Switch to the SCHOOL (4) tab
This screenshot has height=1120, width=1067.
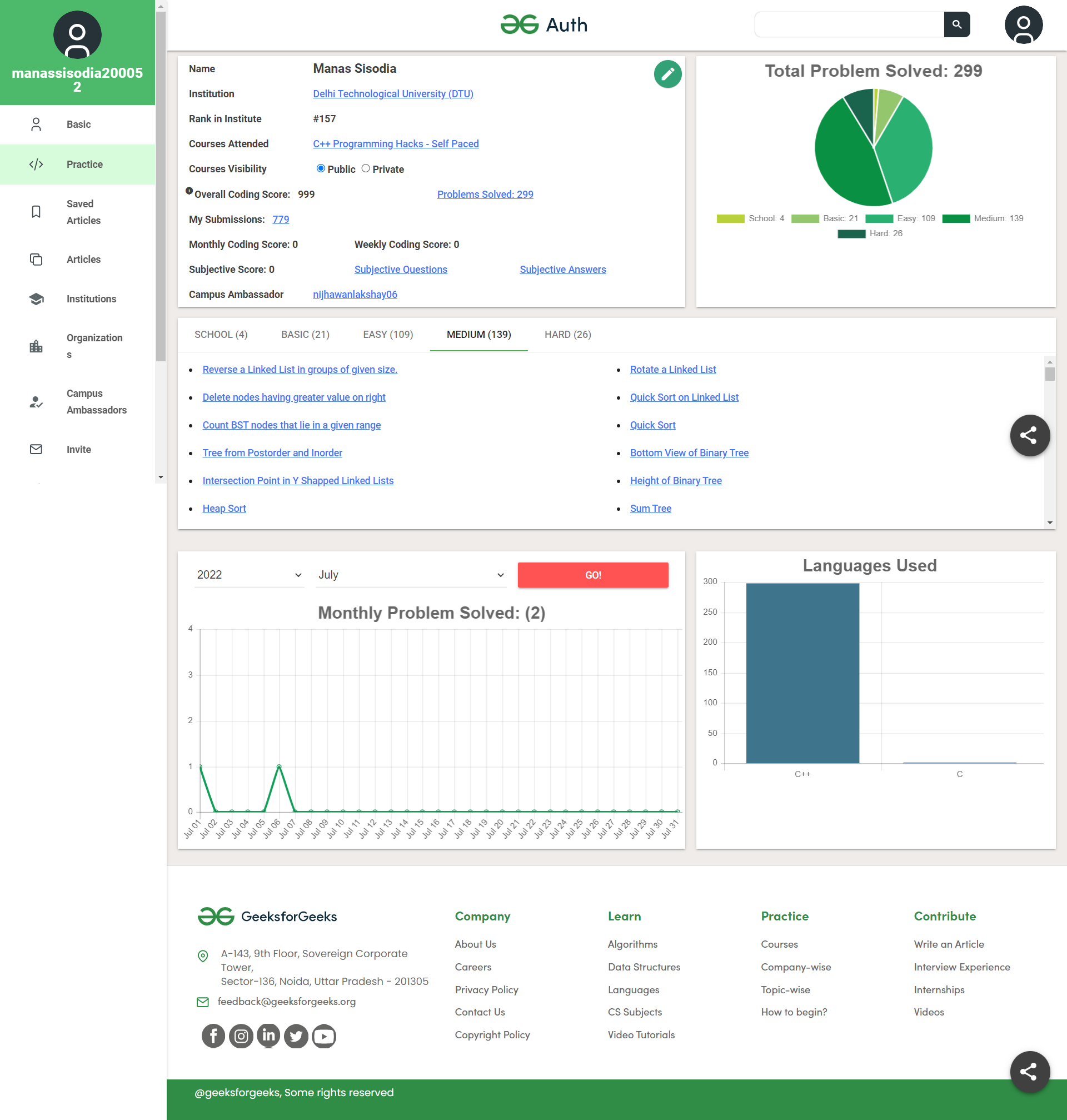(221, 335)
